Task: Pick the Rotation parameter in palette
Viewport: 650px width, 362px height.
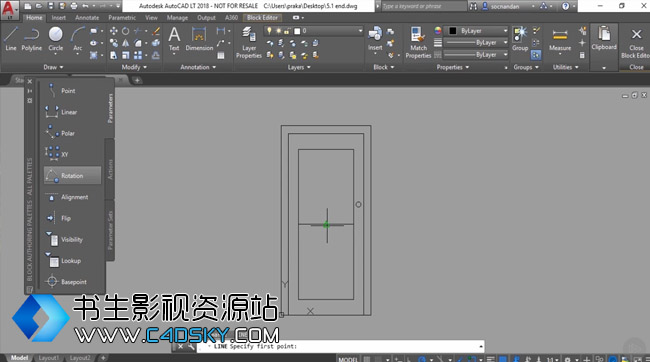Action: click(72, 175)
